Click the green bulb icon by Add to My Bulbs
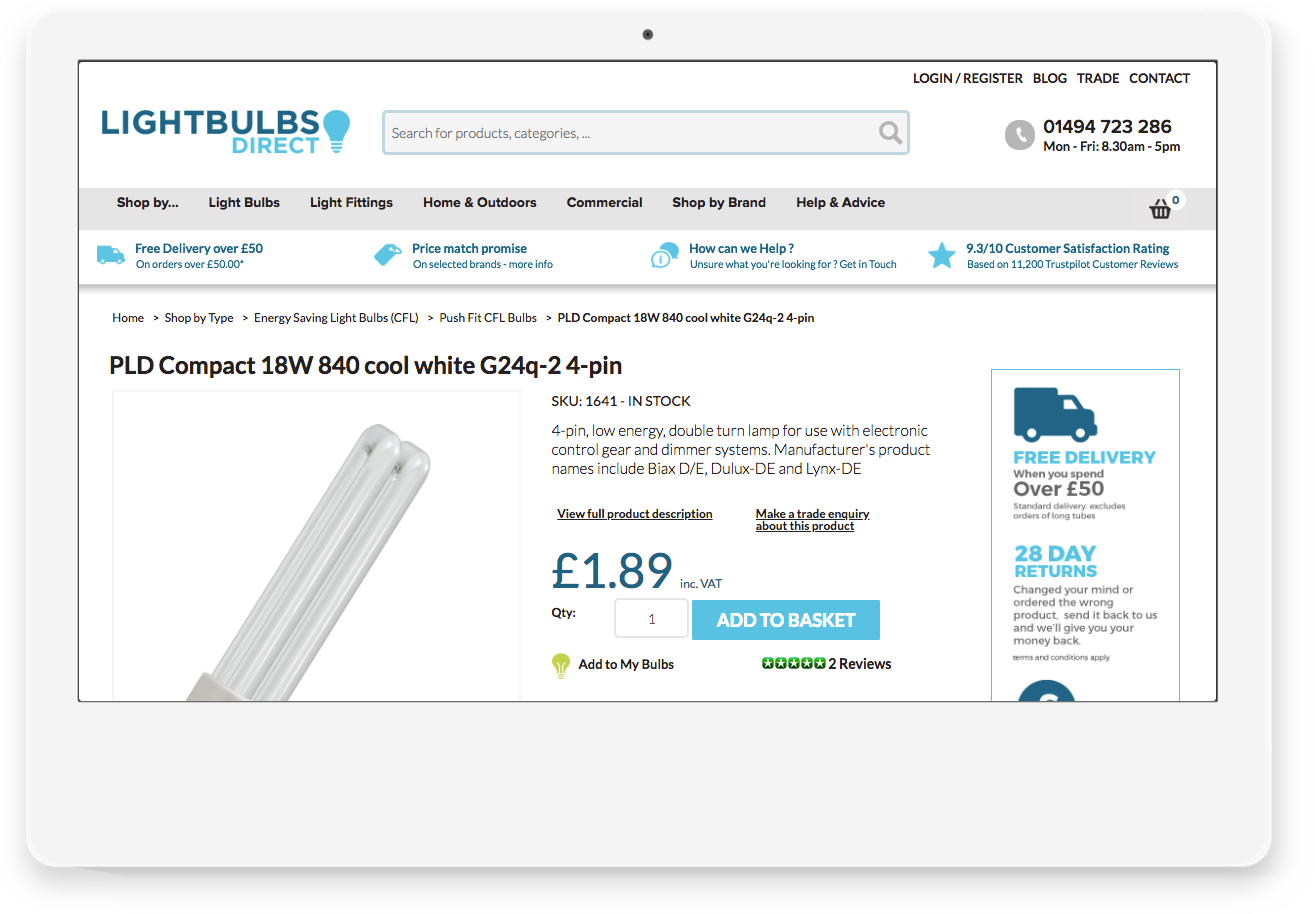The image size is (1315, 914). (561, 666)
